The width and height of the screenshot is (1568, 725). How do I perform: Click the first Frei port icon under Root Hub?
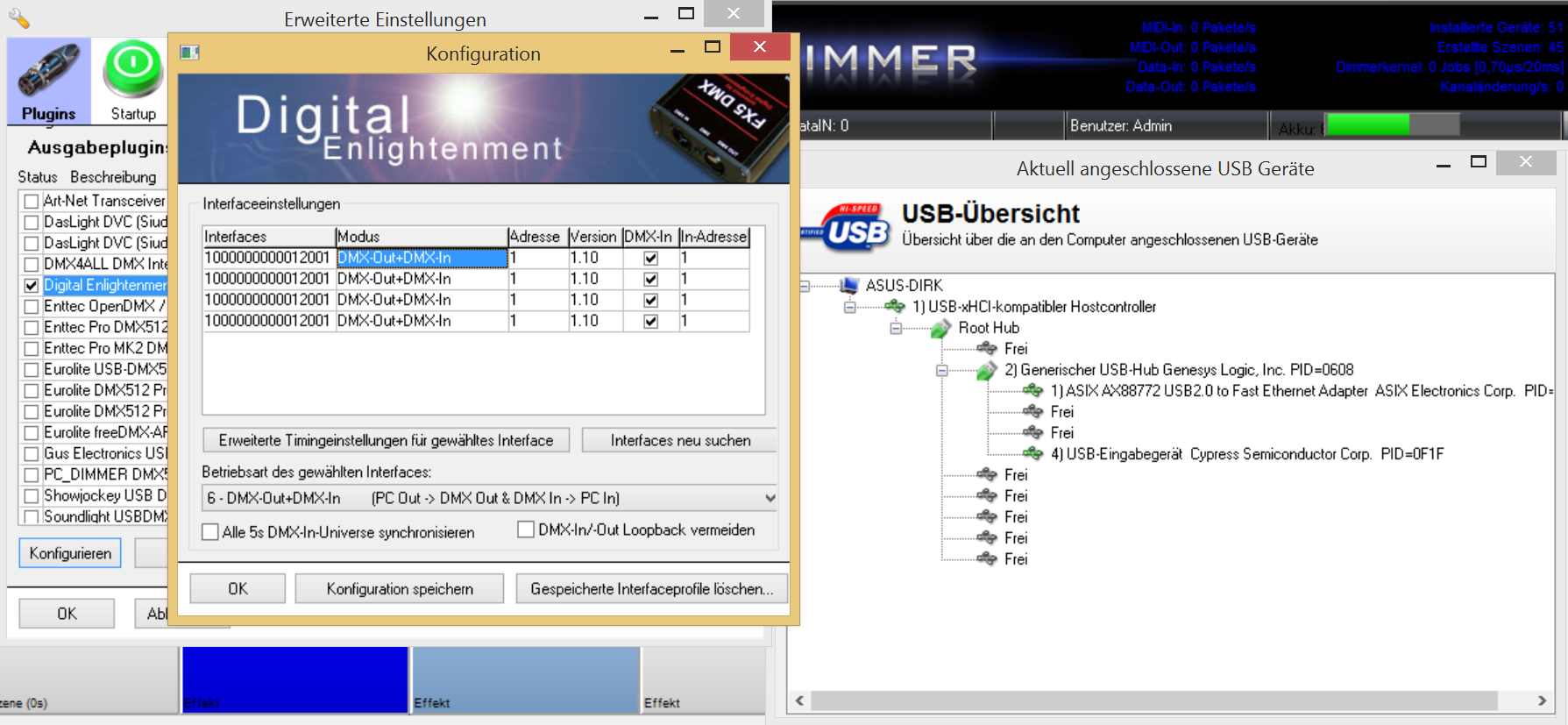coord(987,348)
